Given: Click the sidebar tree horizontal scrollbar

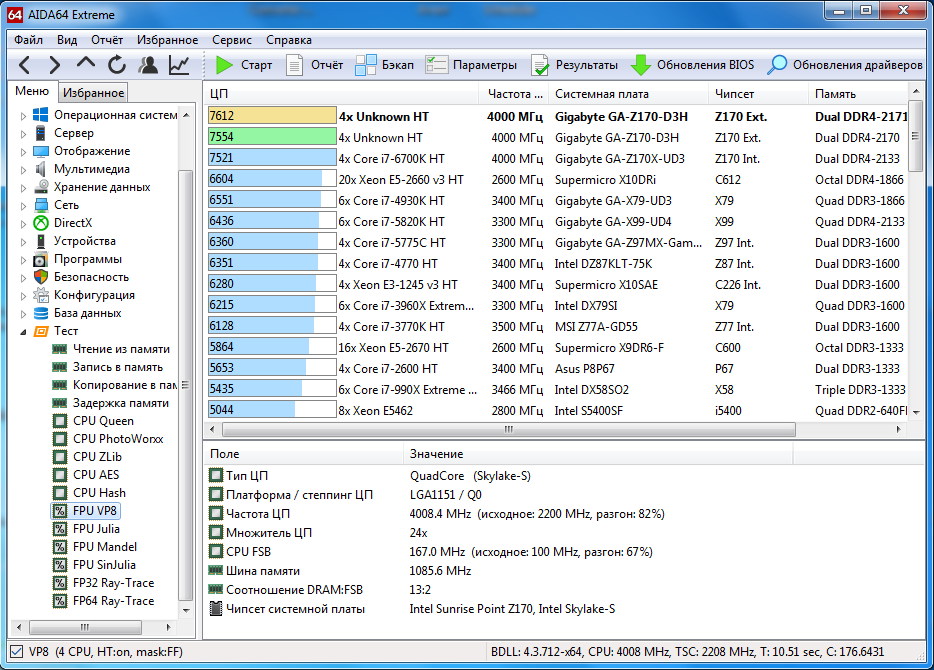Looking at the screenshot, I should (85, 627).
